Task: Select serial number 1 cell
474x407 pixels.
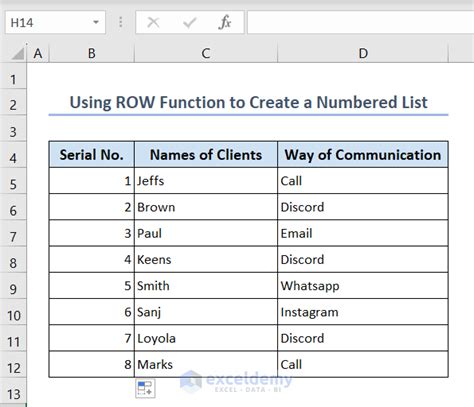Action: [x=92, y=181]
